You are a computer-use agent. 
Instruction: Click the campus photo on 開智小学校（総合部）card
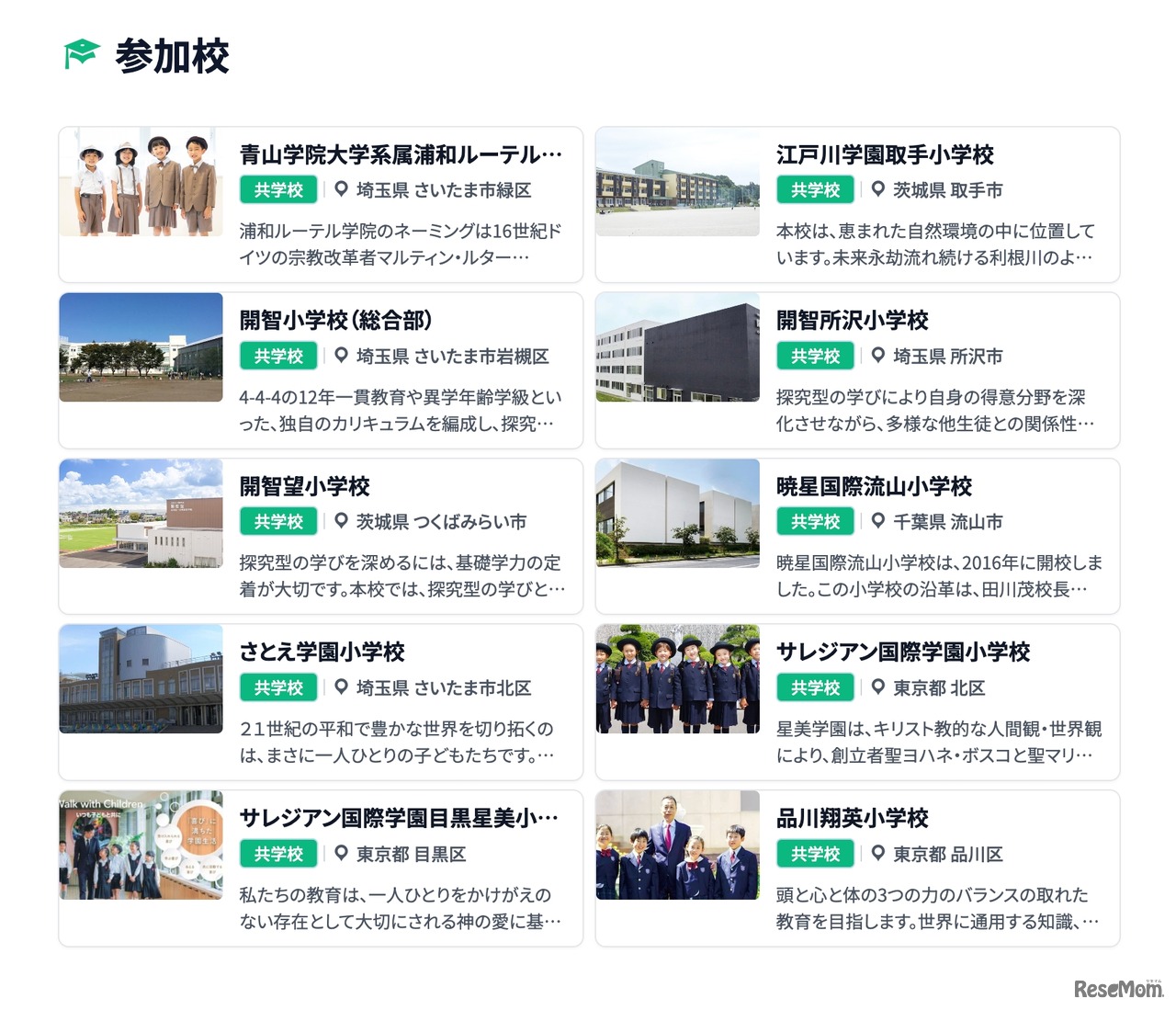(141, 348)
